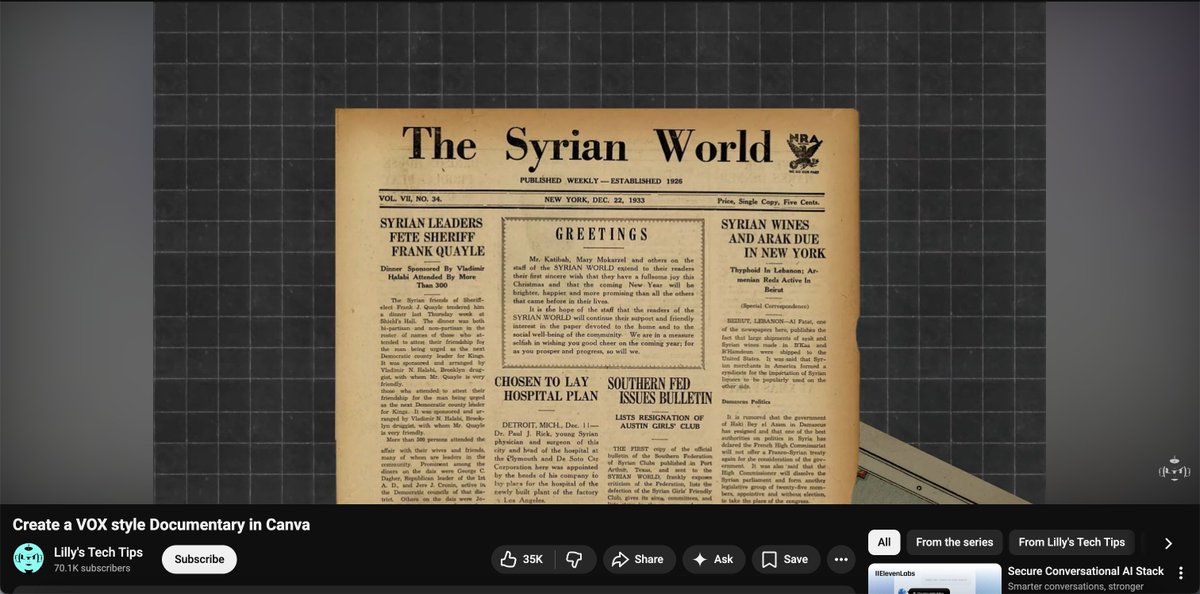
Task: Save the video to a playlist
Action: click(x=785, y=559)
